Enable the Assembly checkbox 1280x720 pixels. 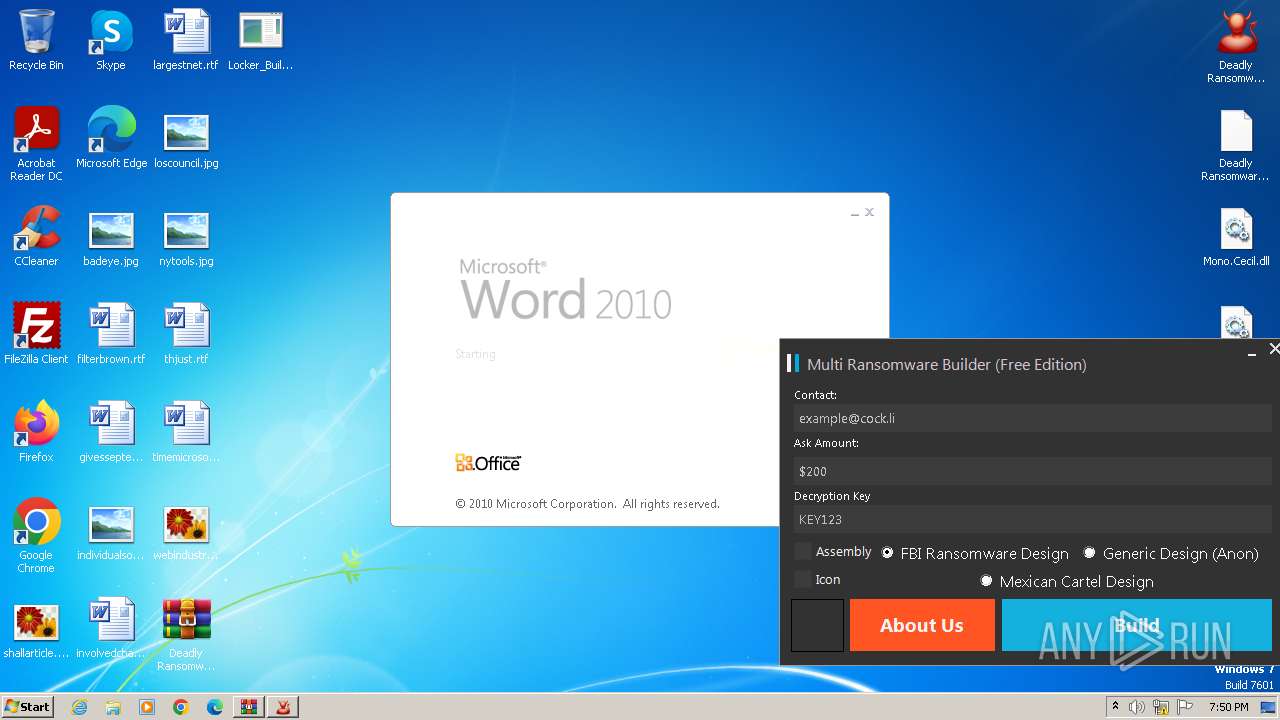tap(803, 552)
